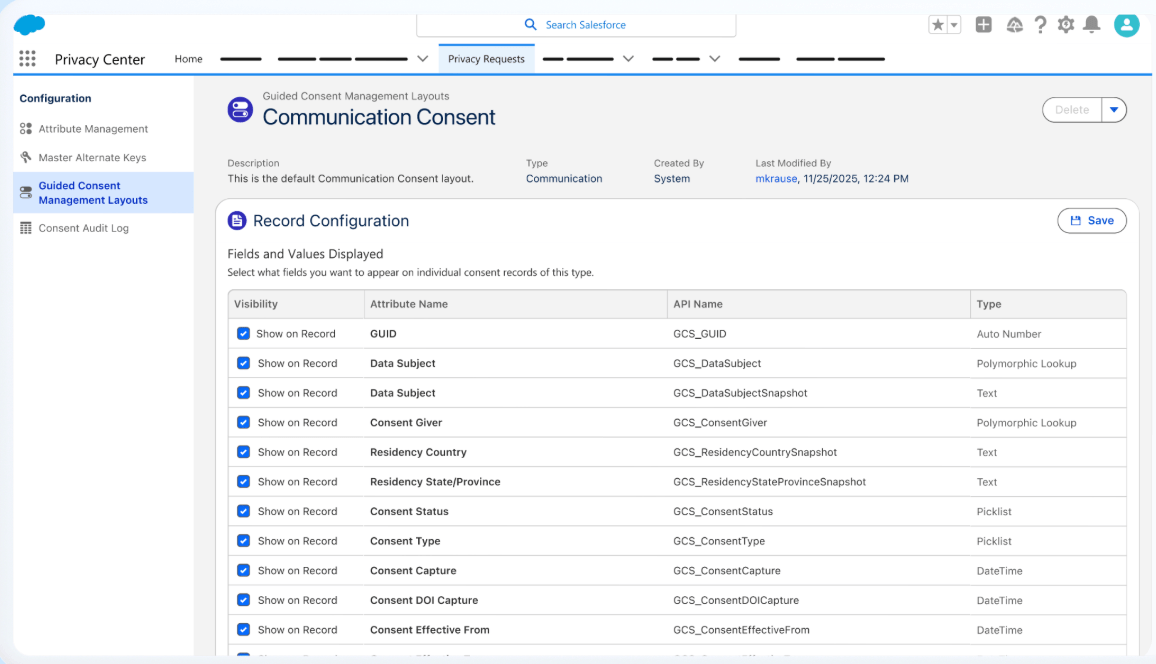The height and width of the screenshot is (664, 1156).
Task: Click the Salesforce cloud logo
Action: click(29, 24)
